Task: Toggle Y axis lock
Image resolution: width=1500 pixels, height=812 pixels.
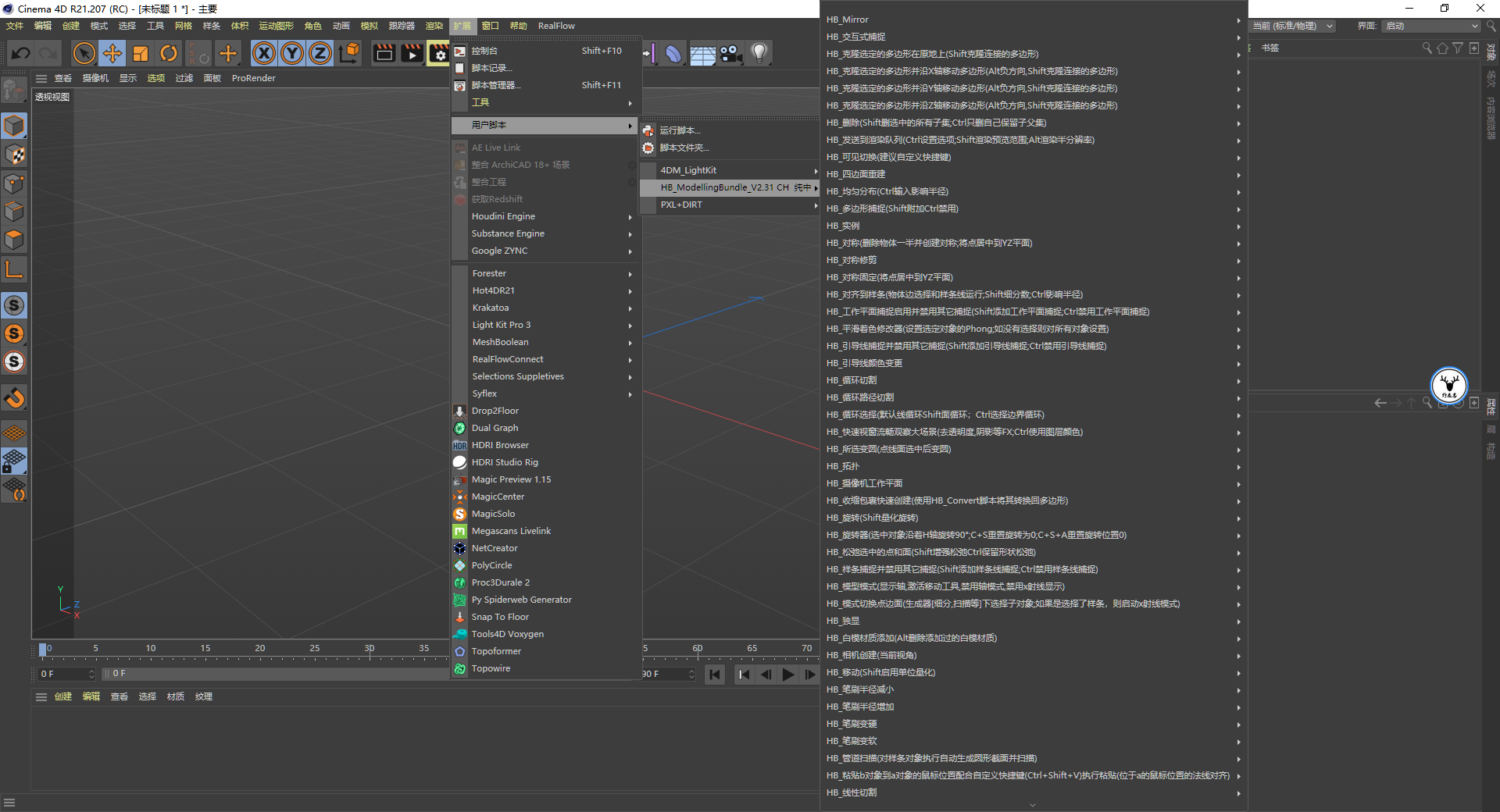Action: (292, 53)
